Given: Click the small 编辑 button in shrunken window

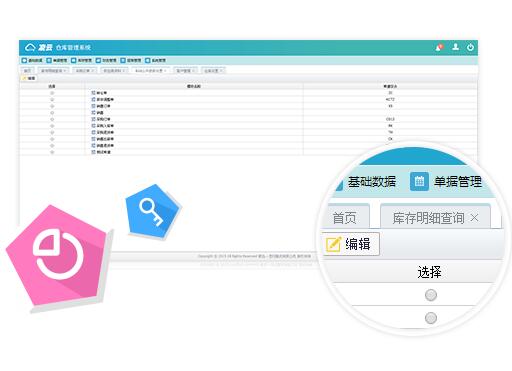Looking at the screenshot, I should point(29,78).
